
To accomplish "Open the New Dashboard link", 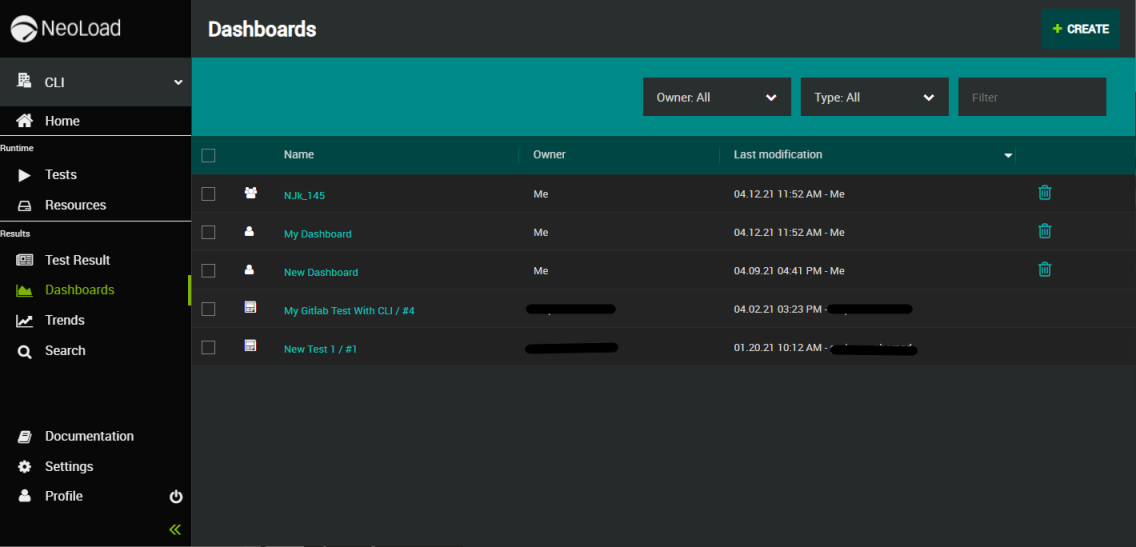I will (x=321, y=272).
